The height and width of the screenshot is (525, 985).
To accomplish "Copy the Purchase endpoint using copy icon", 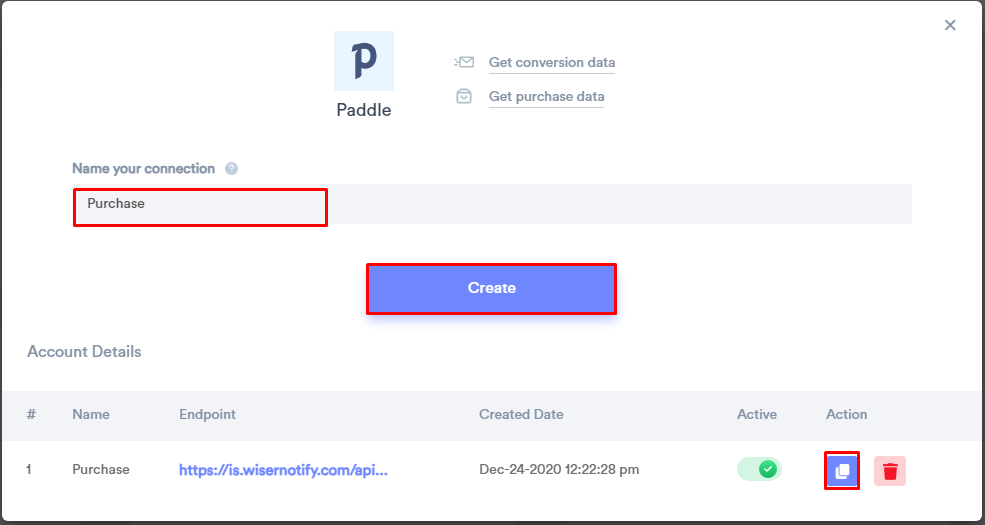I will coord(842,470).
